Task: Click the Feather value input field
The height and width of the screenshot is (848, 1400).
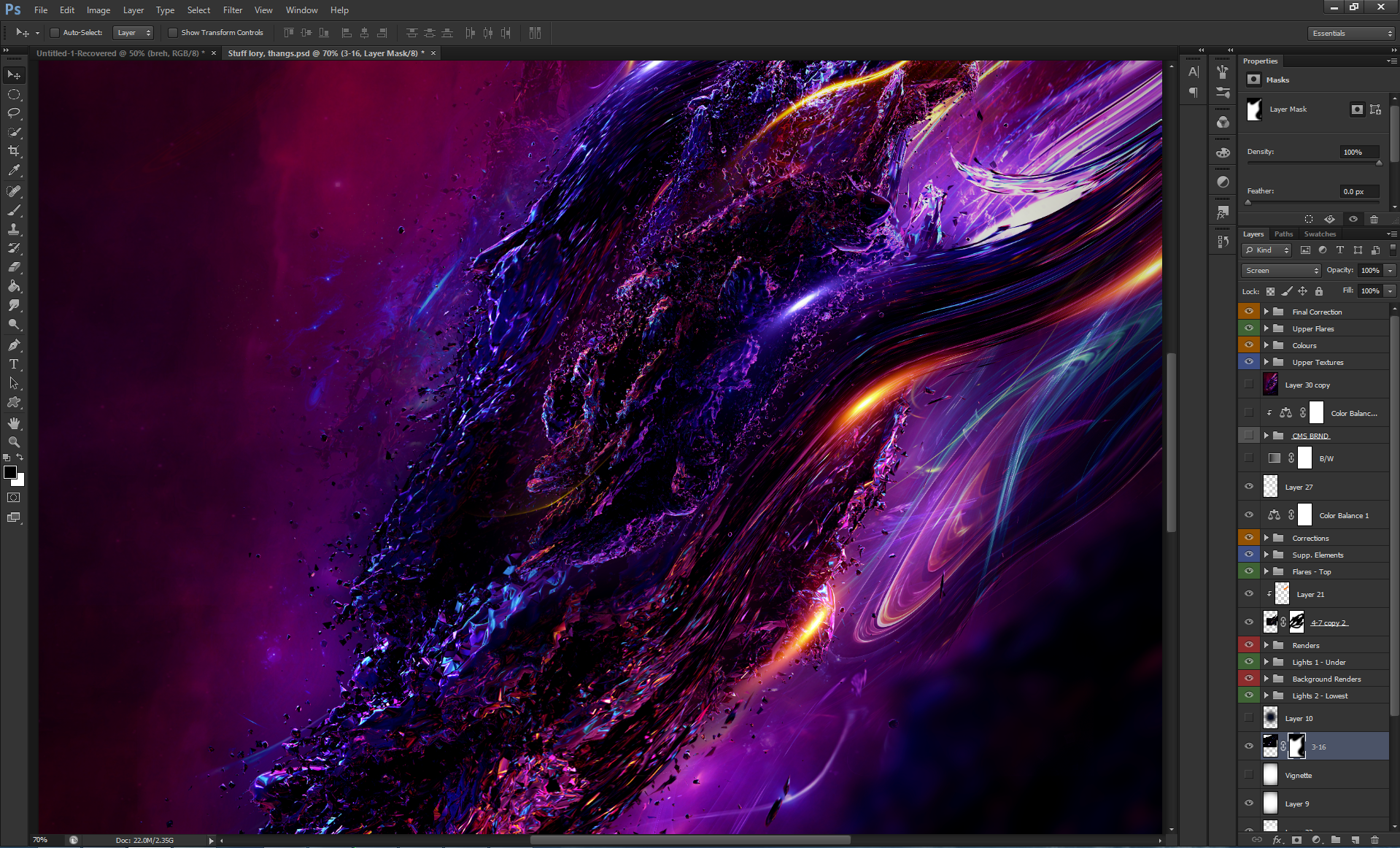Action: (x=1358, y=191)
